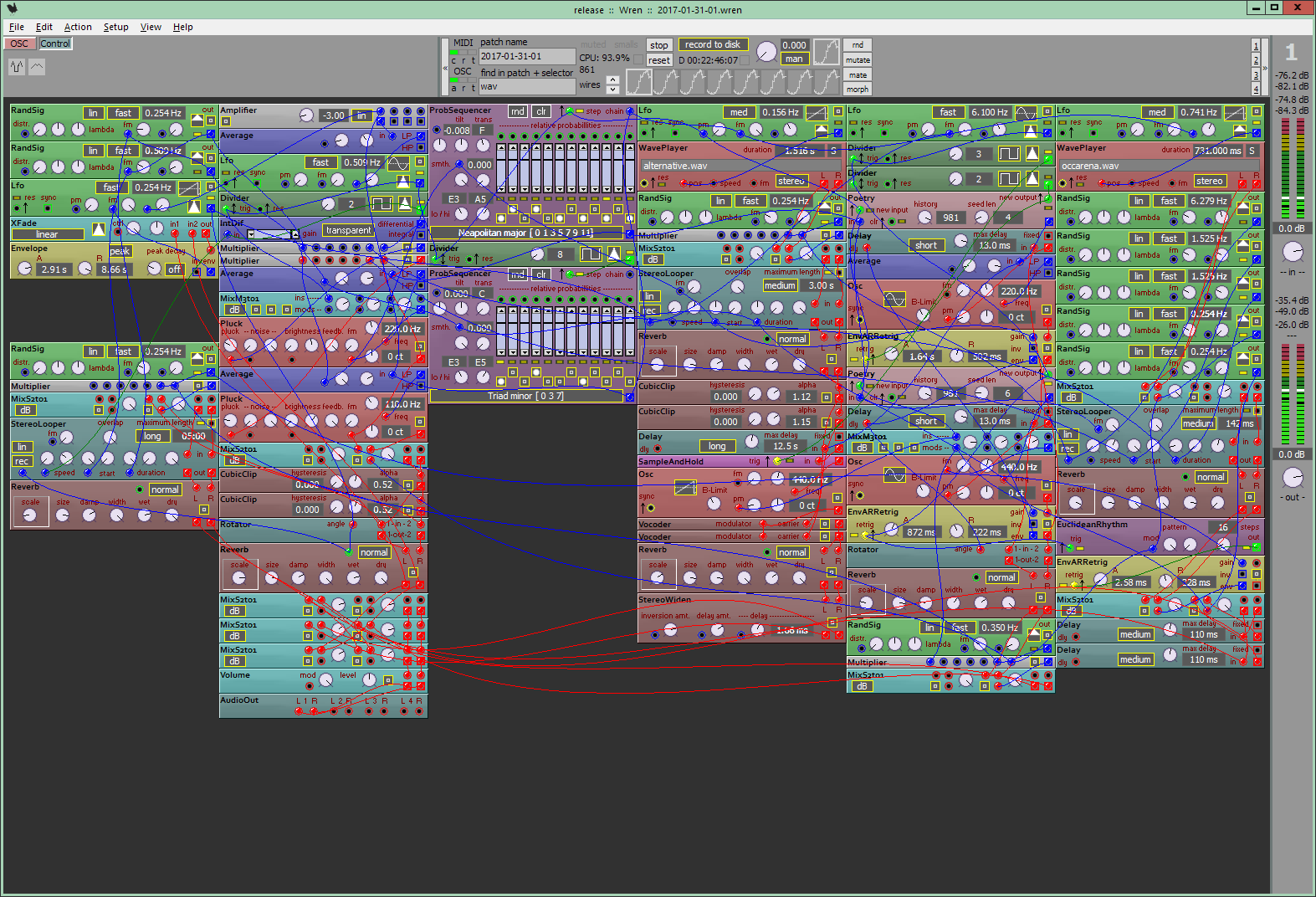
Task: Adjust the input level knob
Action: 1293,251
